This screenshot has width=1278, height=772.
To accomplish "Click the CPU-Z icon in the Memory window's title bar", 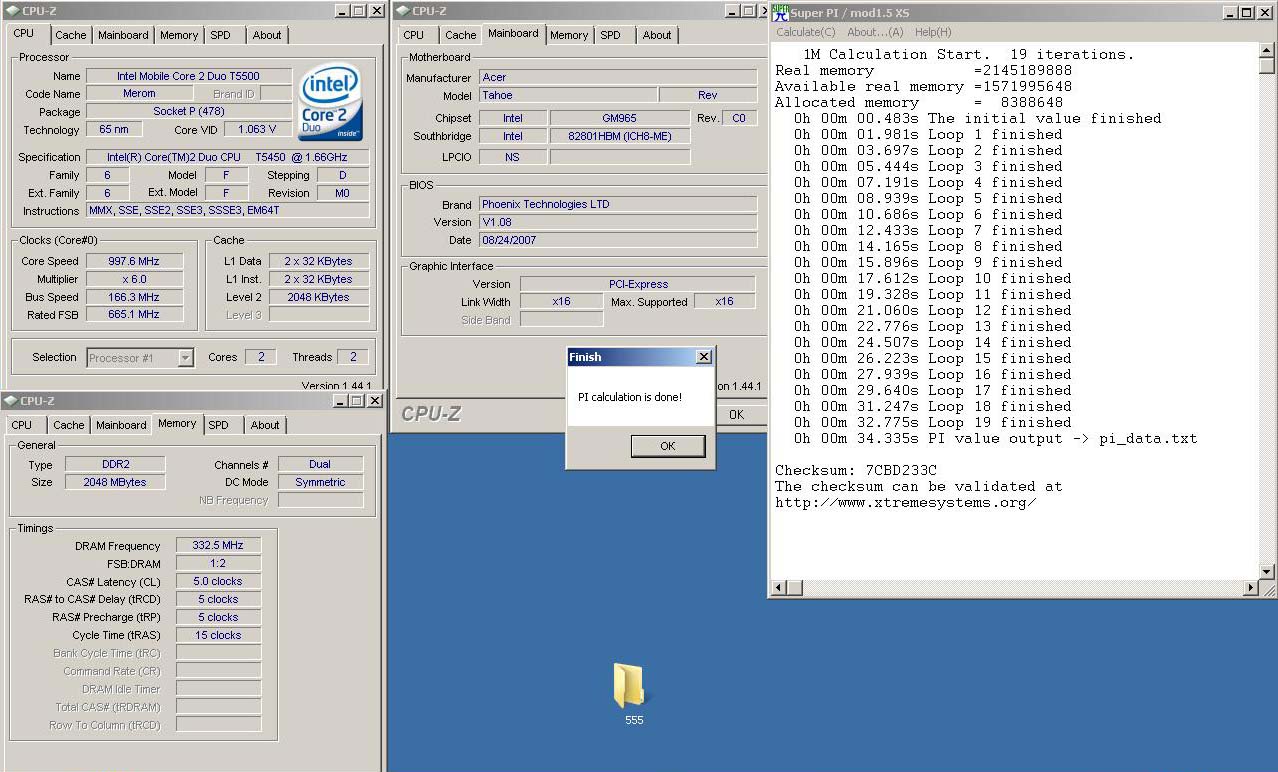I will [x=10, y=401].
